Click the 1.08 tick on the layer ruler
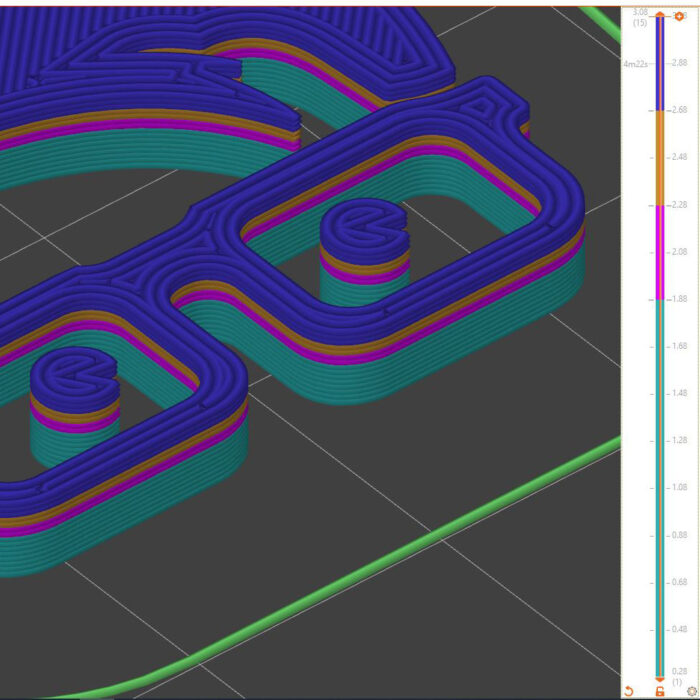 point(679,488)
